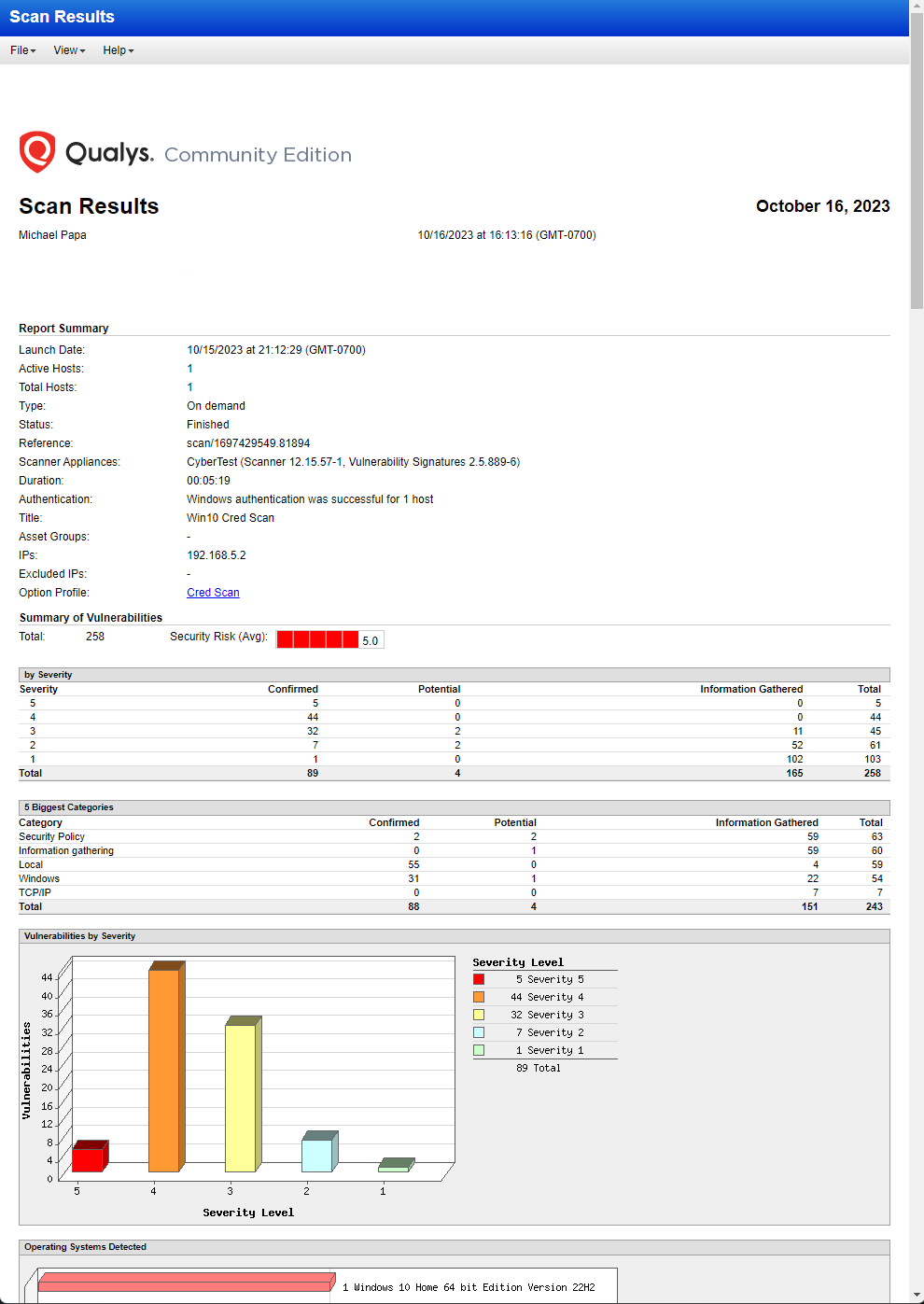Select the green Severity 1 legend swatch
Viewport: 924px width, 1304px height.
tap(479, 1049)
